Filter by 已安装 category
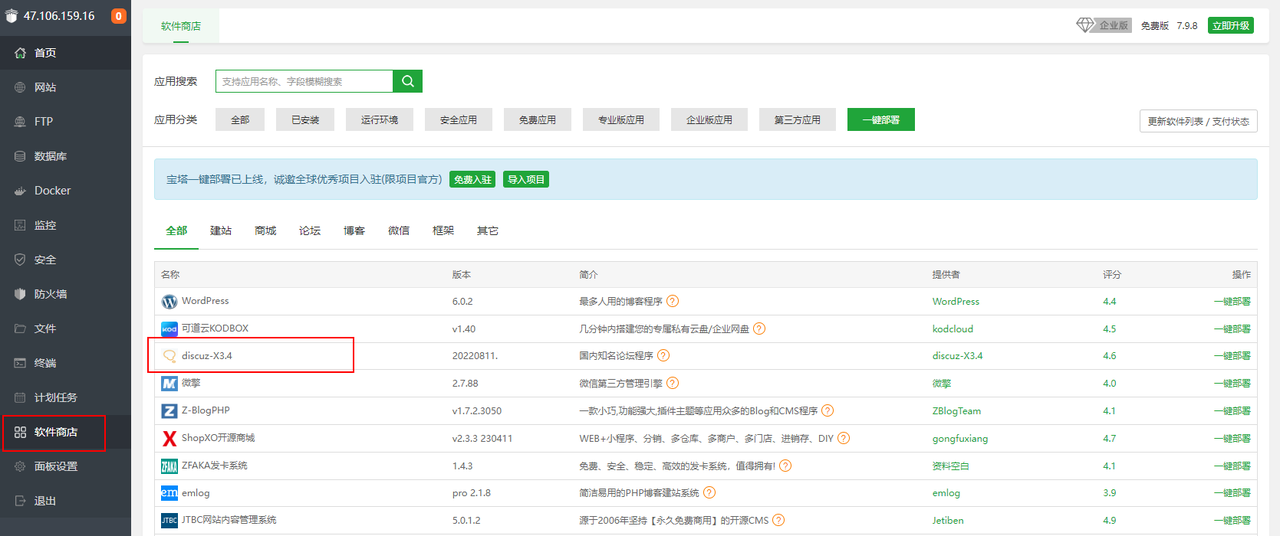Viewport: 1280px width, 536px height. 305,120
